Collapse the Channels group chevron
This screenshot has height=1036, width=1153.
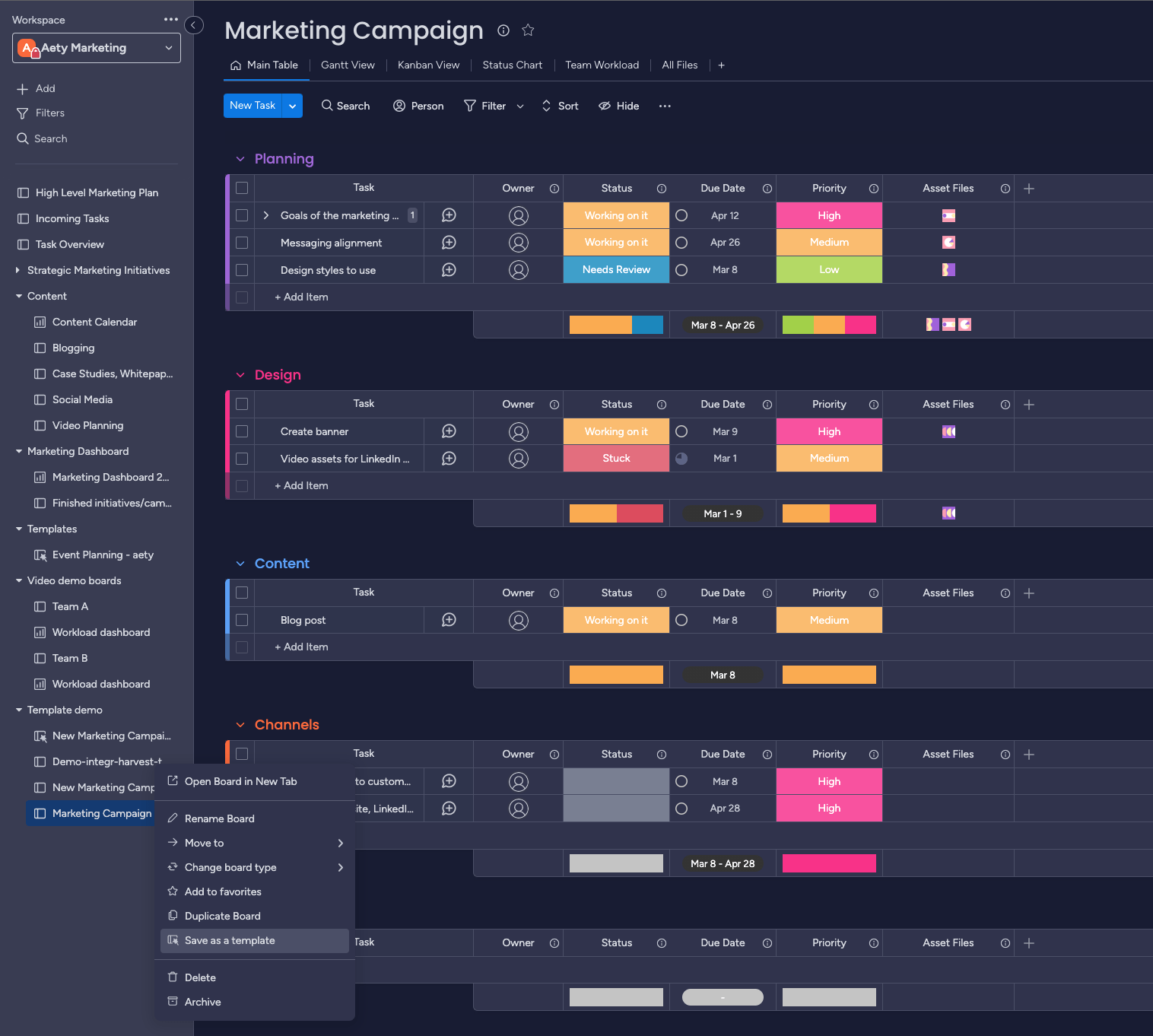click(240, 725)
